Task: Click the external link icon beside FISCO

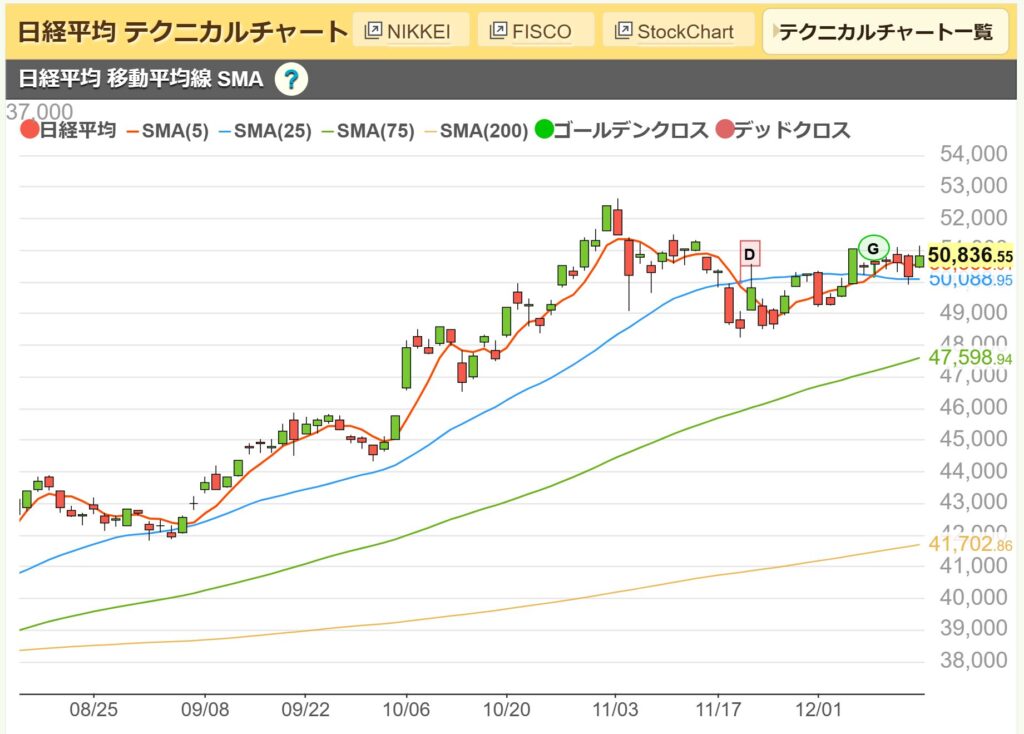Action: click(x=498, y=30)
